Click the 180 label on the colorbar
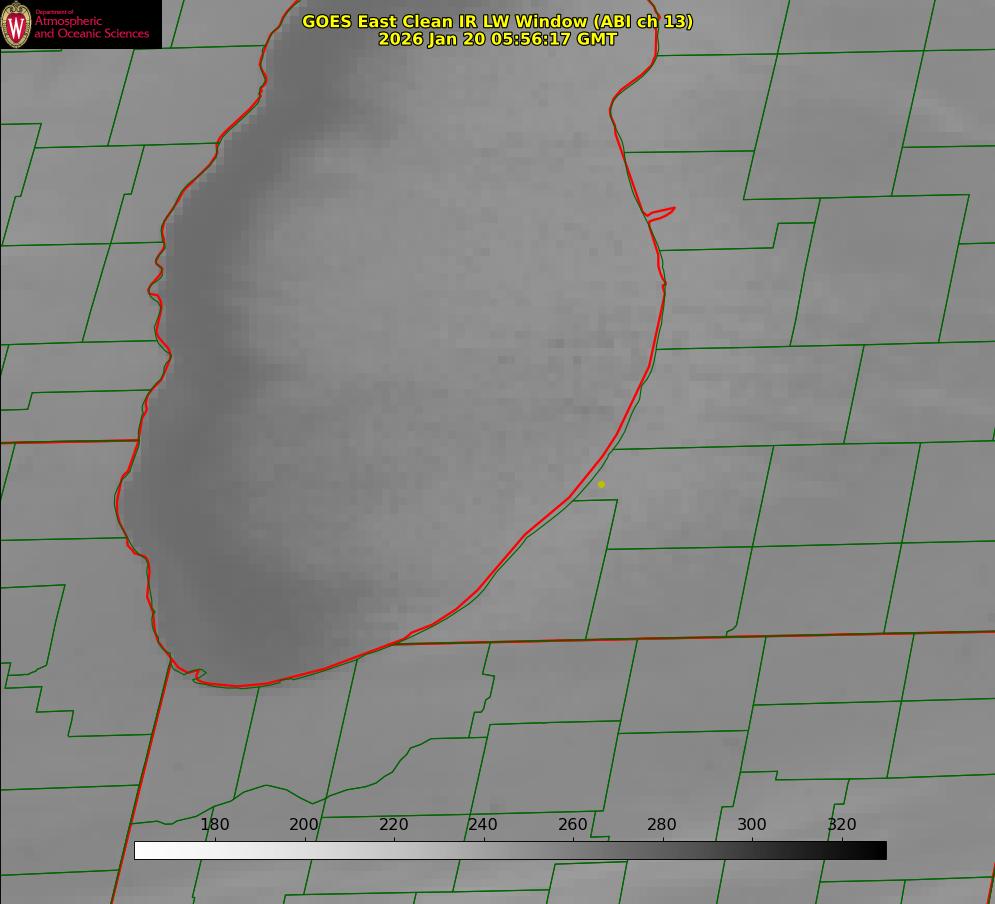Viewport: 995px width, 904px height. pos(215,825)
